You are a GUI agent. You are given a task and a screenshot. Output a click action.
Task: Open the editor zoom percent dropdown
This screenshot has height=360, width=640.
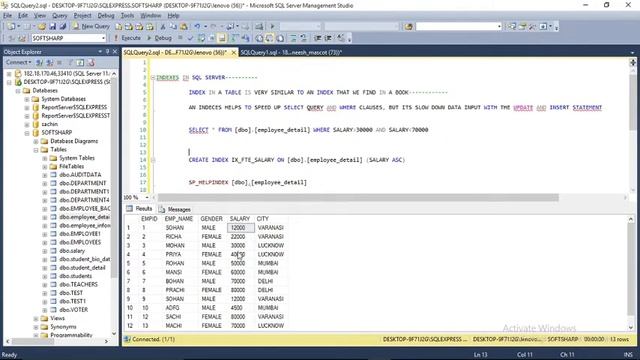click(x=147, y=198)
